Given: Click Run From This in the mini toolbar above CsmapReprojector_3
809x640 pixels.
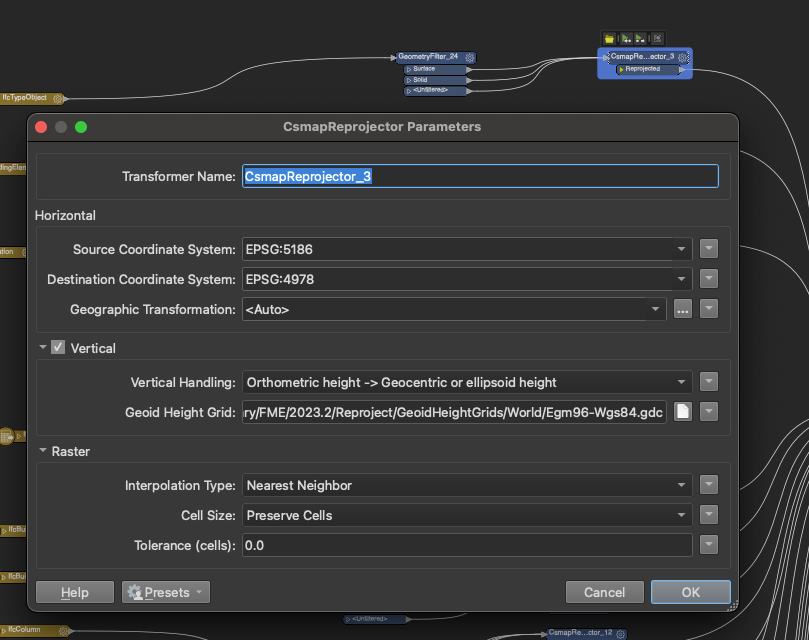Looking at the screenshot, I should [640, 39].
